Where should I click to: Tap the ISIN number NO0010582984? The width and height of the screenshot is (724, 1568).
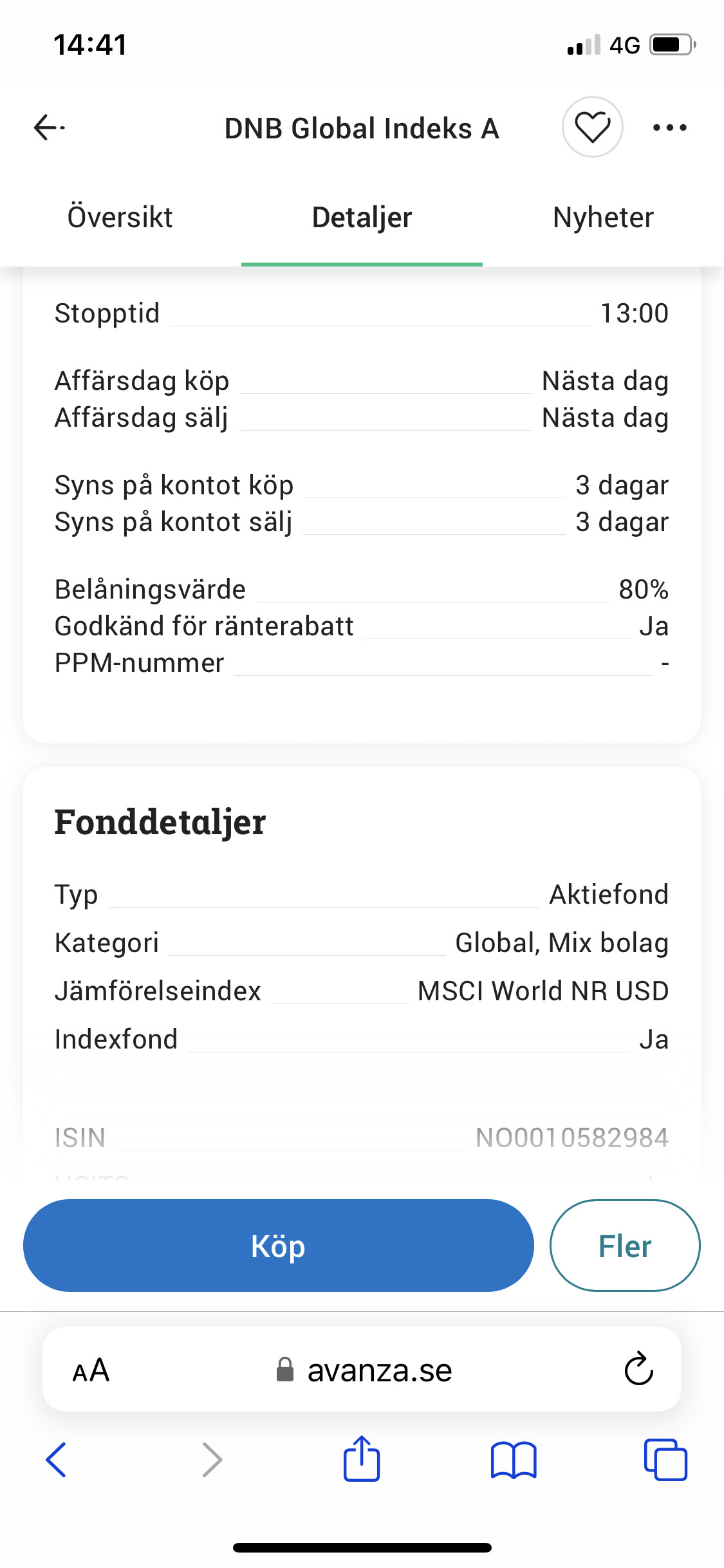point(571,1137)
